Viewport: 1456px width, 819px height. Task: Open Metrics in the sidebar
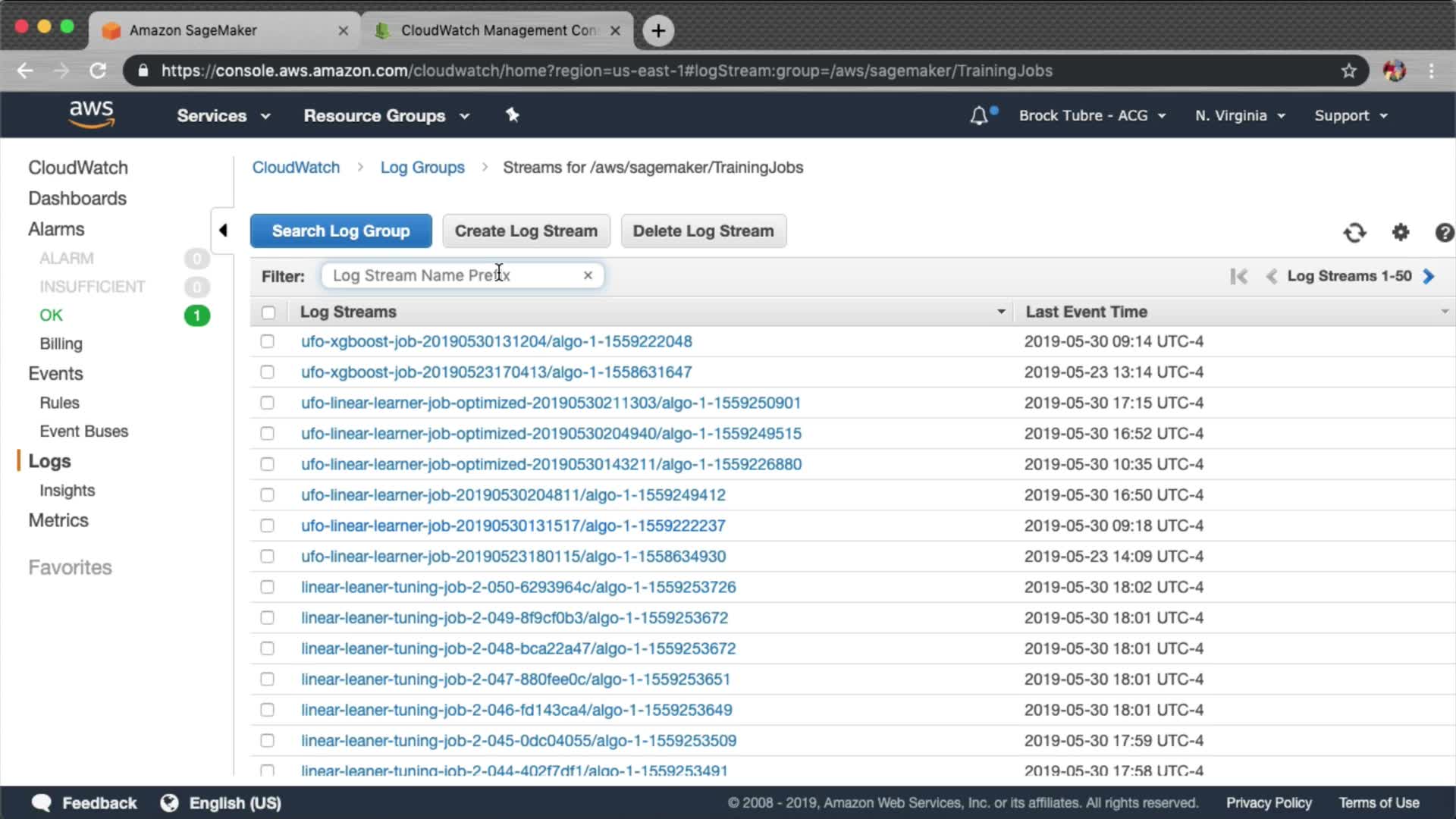[58, 520]
